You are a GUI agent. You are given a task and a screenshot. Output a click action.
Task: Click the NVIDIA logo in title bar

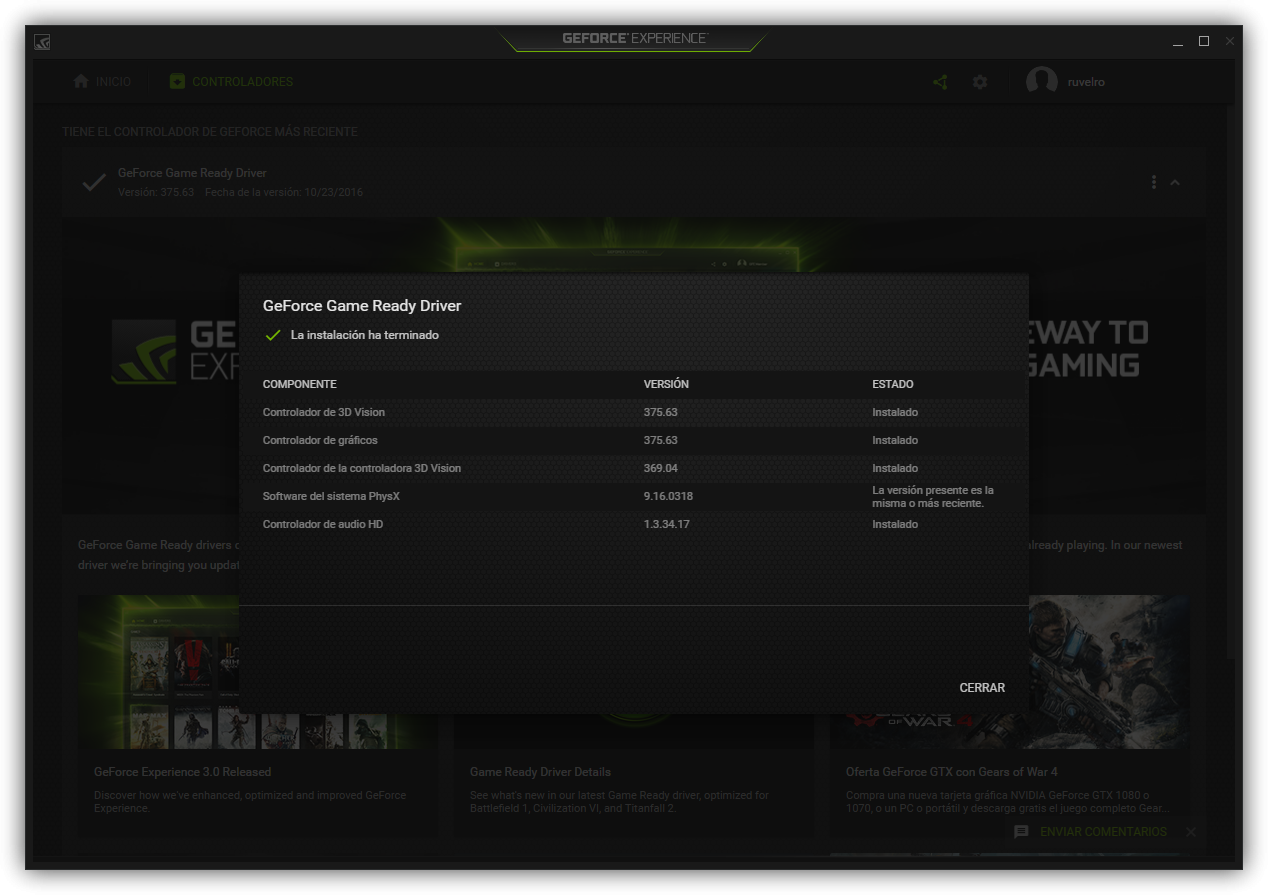[x=42, y=42]
